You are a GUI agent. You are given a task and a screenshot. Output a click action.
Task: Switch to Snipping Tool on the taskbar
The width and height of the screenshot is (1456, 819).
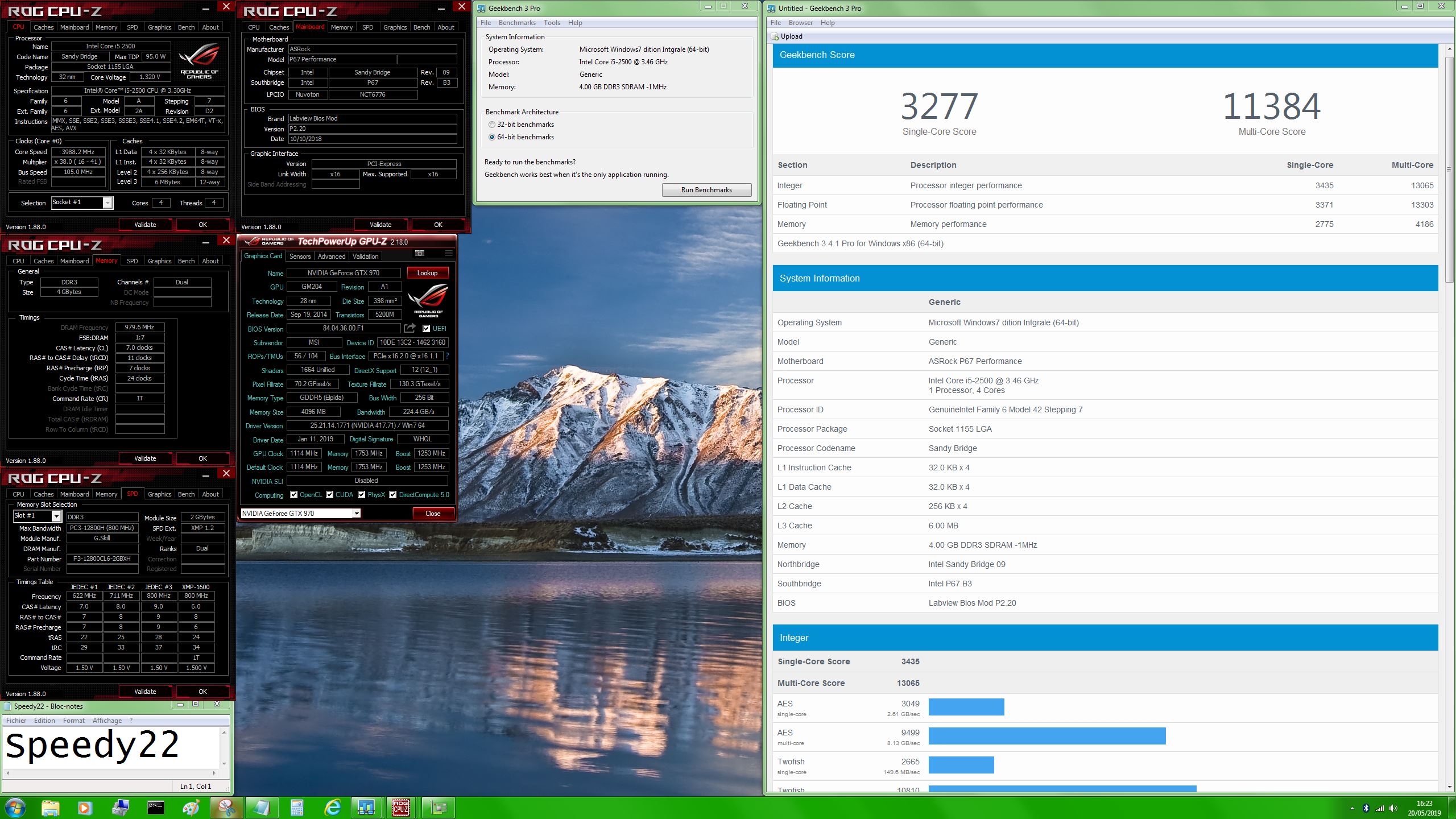point(226,808)
